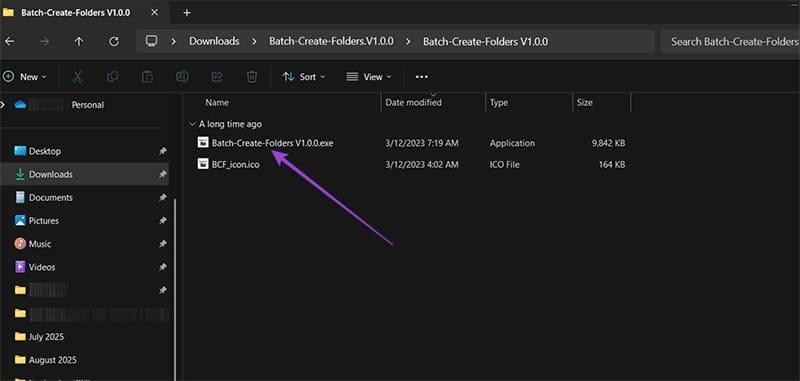Open the See more ellipsis menu
Screen dimensions: 800x381
[x=421, y=77]
